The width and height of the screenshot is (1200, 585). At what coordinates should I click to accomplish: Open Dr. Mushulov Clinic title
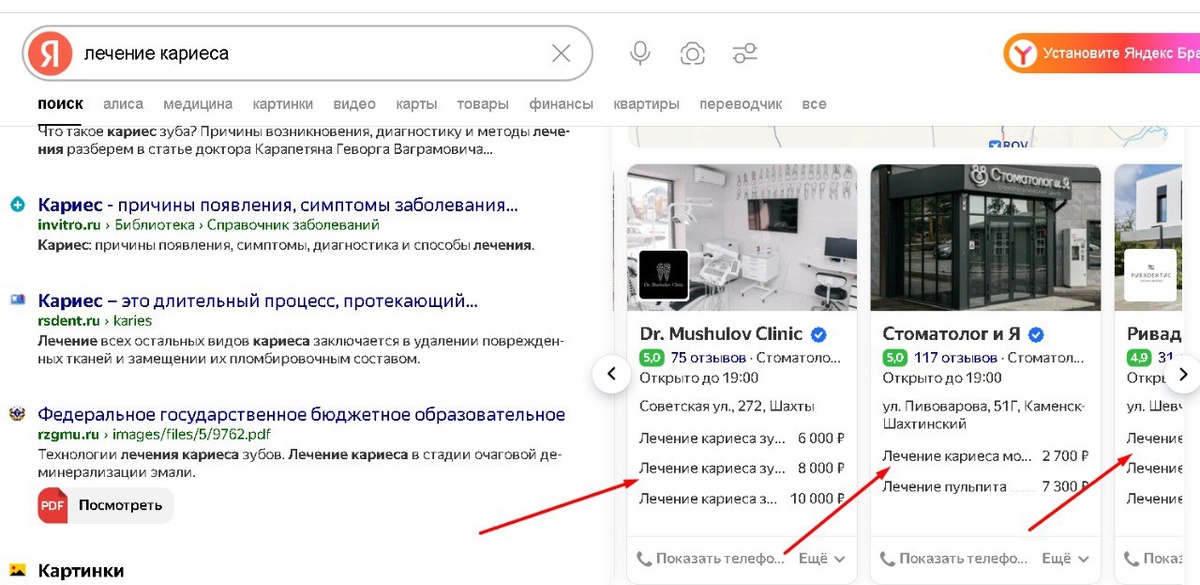(721, 333)
